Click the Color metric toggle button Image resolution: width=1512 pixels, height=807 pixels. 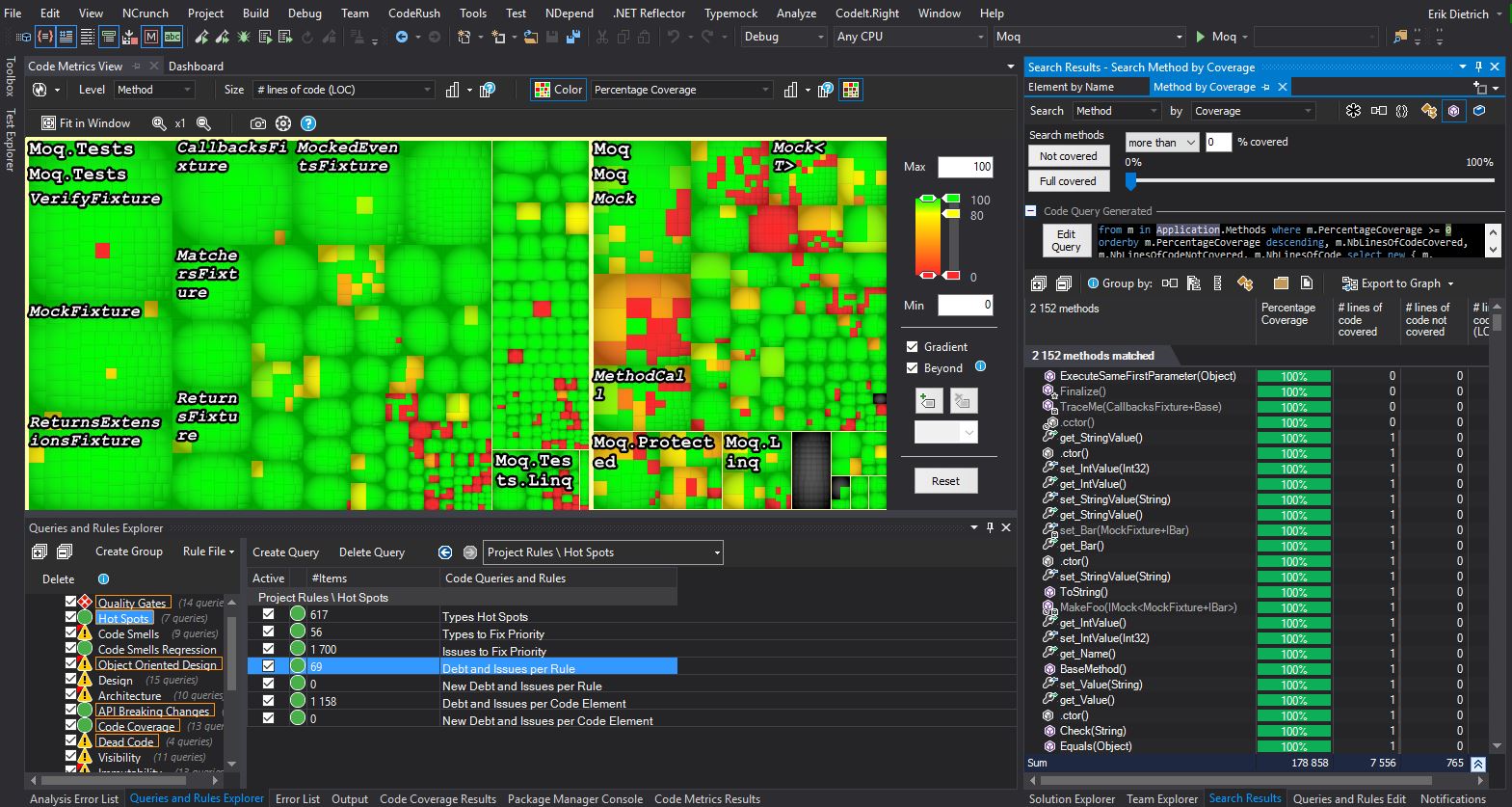pos(558,90)
